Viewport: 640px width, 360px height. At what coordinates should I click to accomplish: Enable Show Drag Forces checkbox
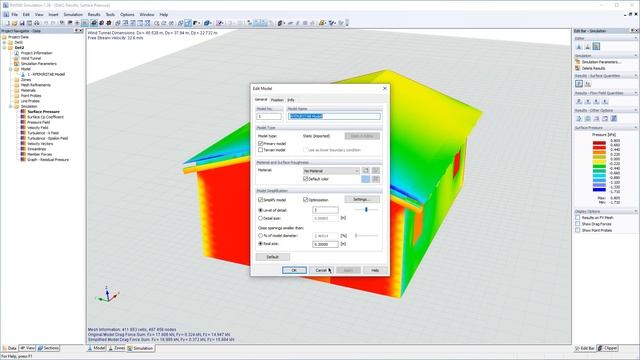click(x=578, y=224)
